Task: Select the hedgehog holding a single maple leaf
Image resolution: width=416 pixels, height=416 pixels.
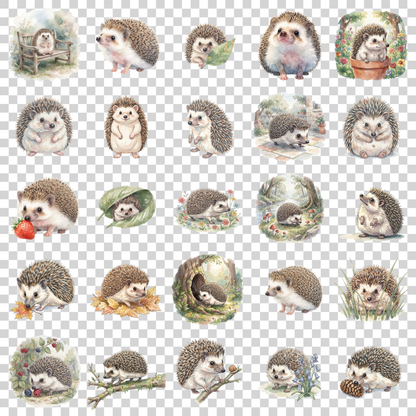Action: pyautogui.click(x=43, y=289)
